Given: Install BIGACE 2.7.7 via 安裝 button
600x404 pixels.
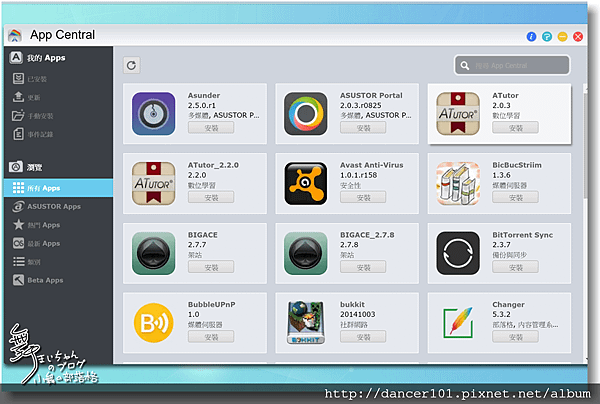Looking at the screenshot, I should click(211, 267).
